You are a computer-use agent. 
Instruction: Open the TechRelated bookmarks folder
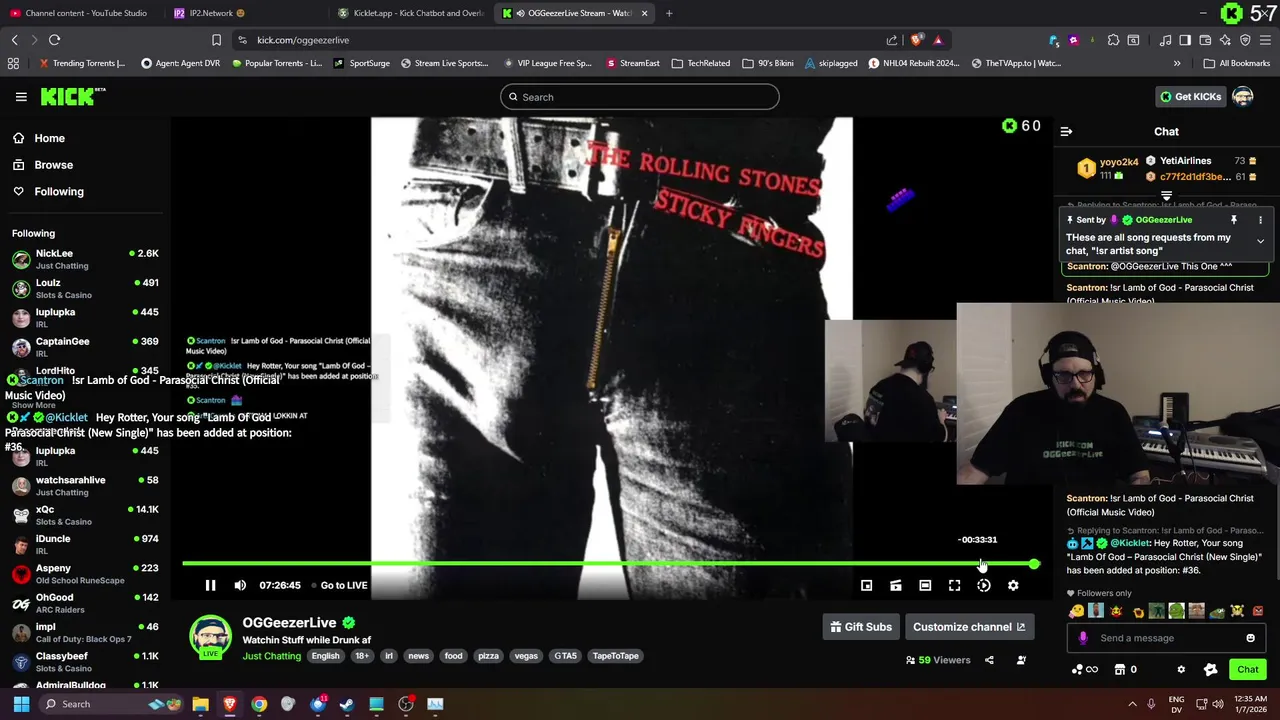click(x=701, y=63)
